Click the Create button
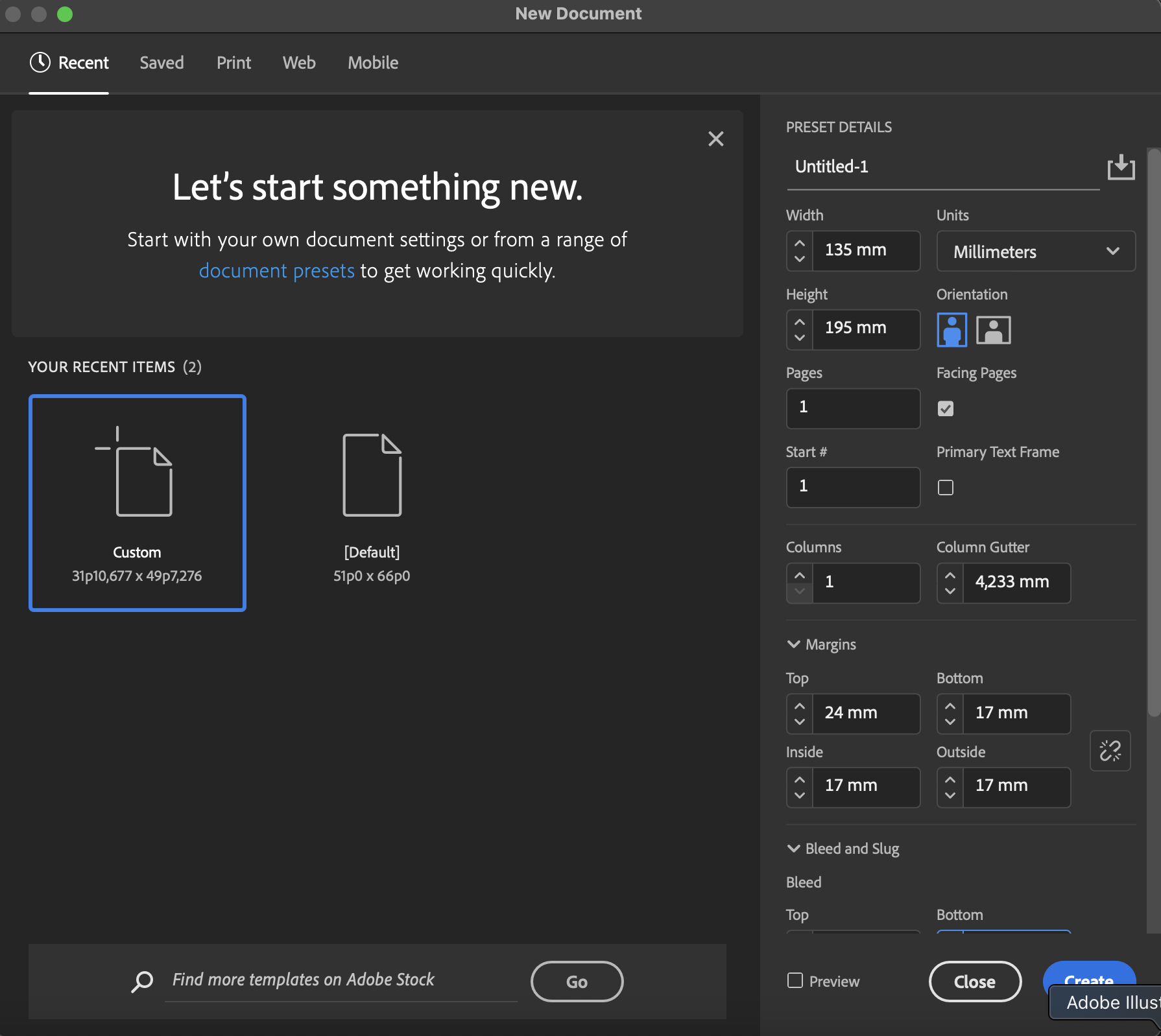 (1089, 980)
